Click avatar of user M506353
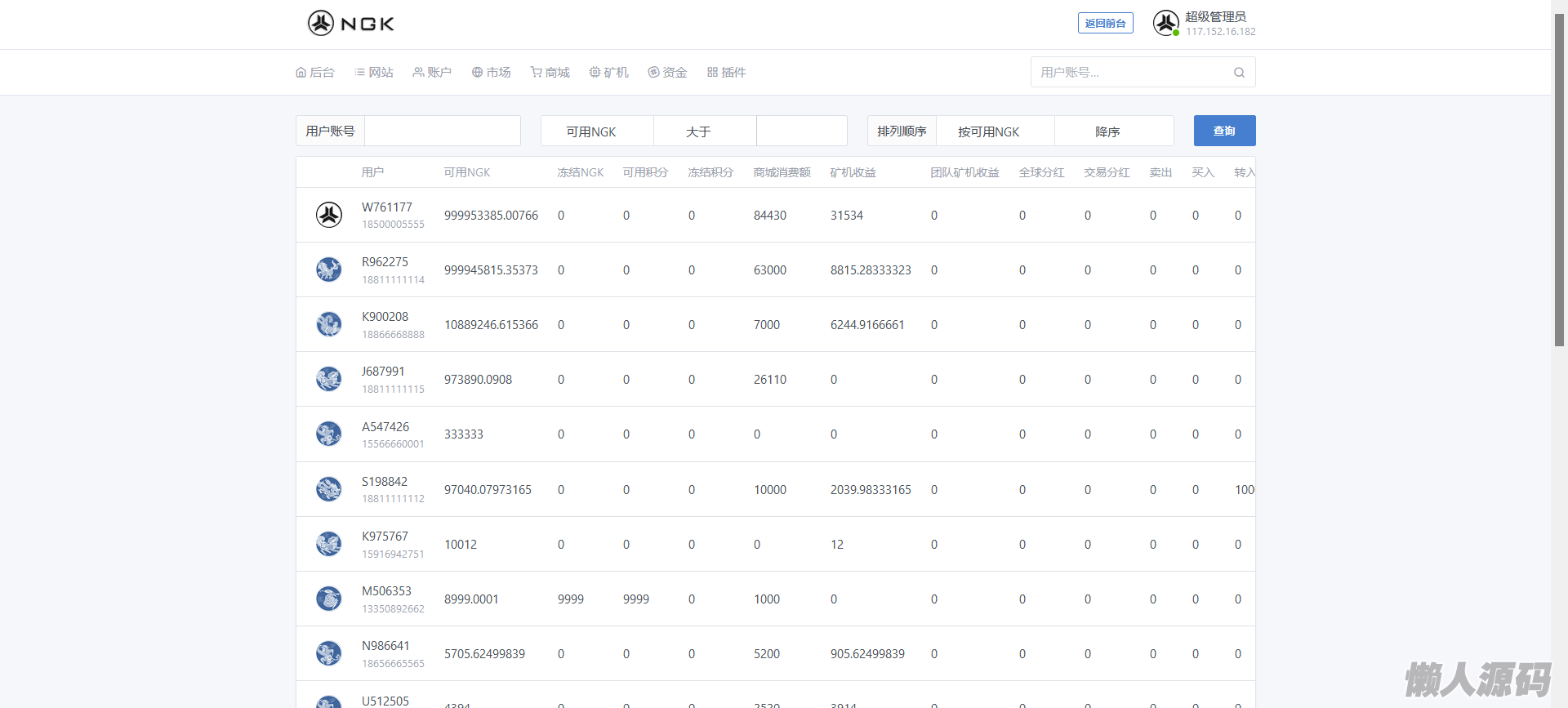The width and height of the screenshot is (1568, 708). coord(329,599)
